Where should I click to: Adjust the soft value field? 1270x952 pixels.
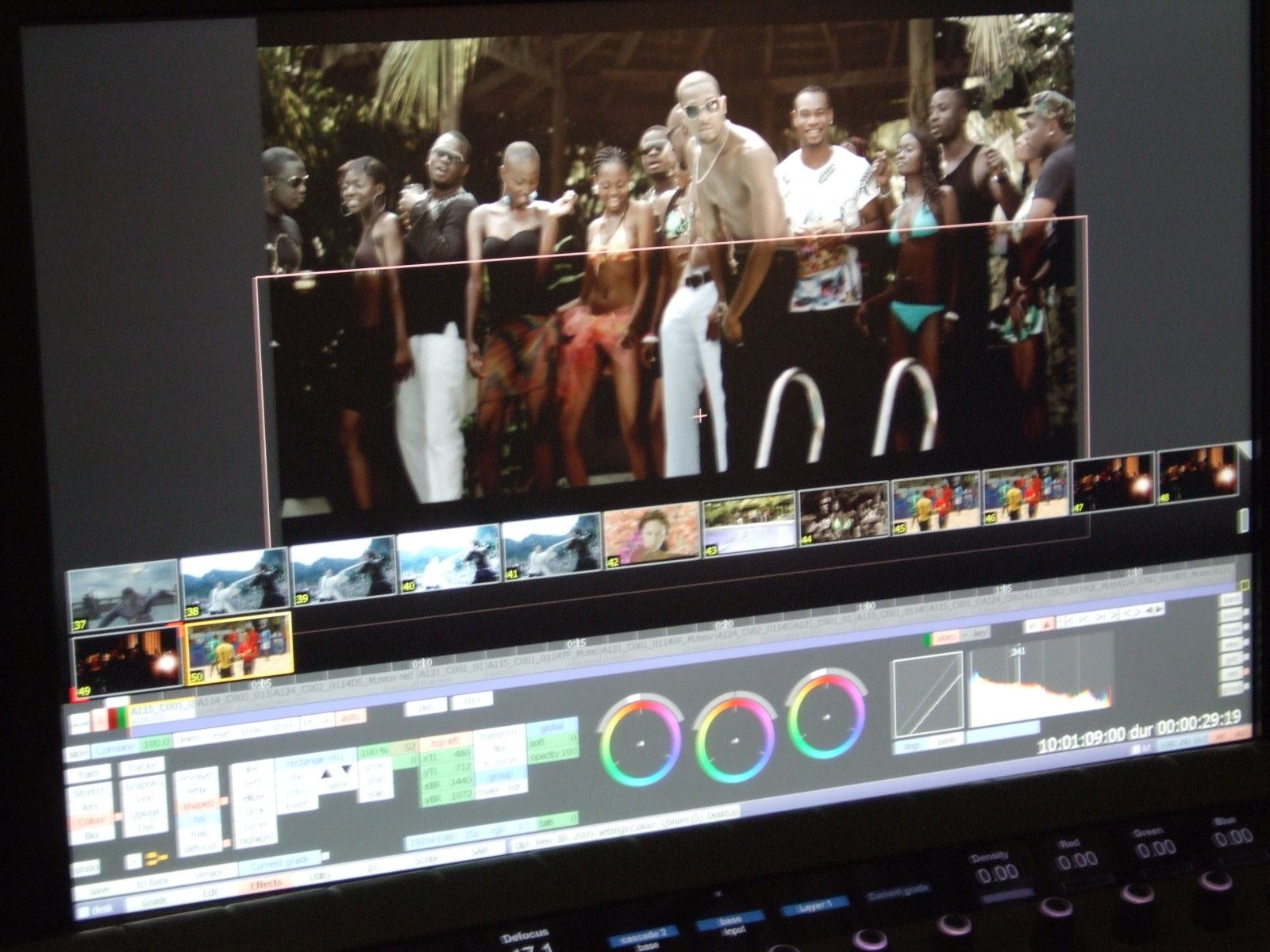coord(552,741)
